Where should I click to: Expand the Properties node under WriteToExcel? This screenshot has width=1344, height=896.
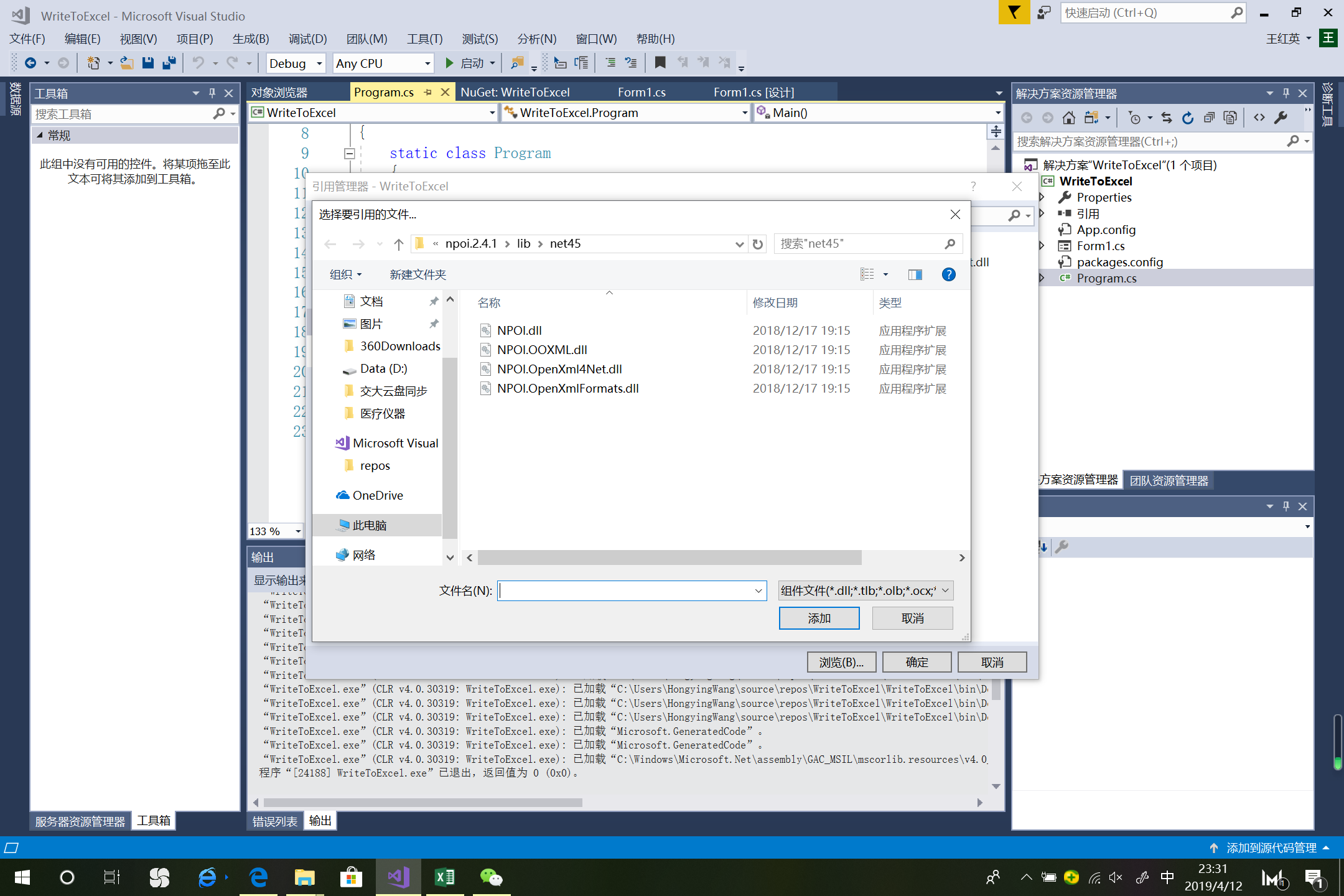tap(1043, 197)
